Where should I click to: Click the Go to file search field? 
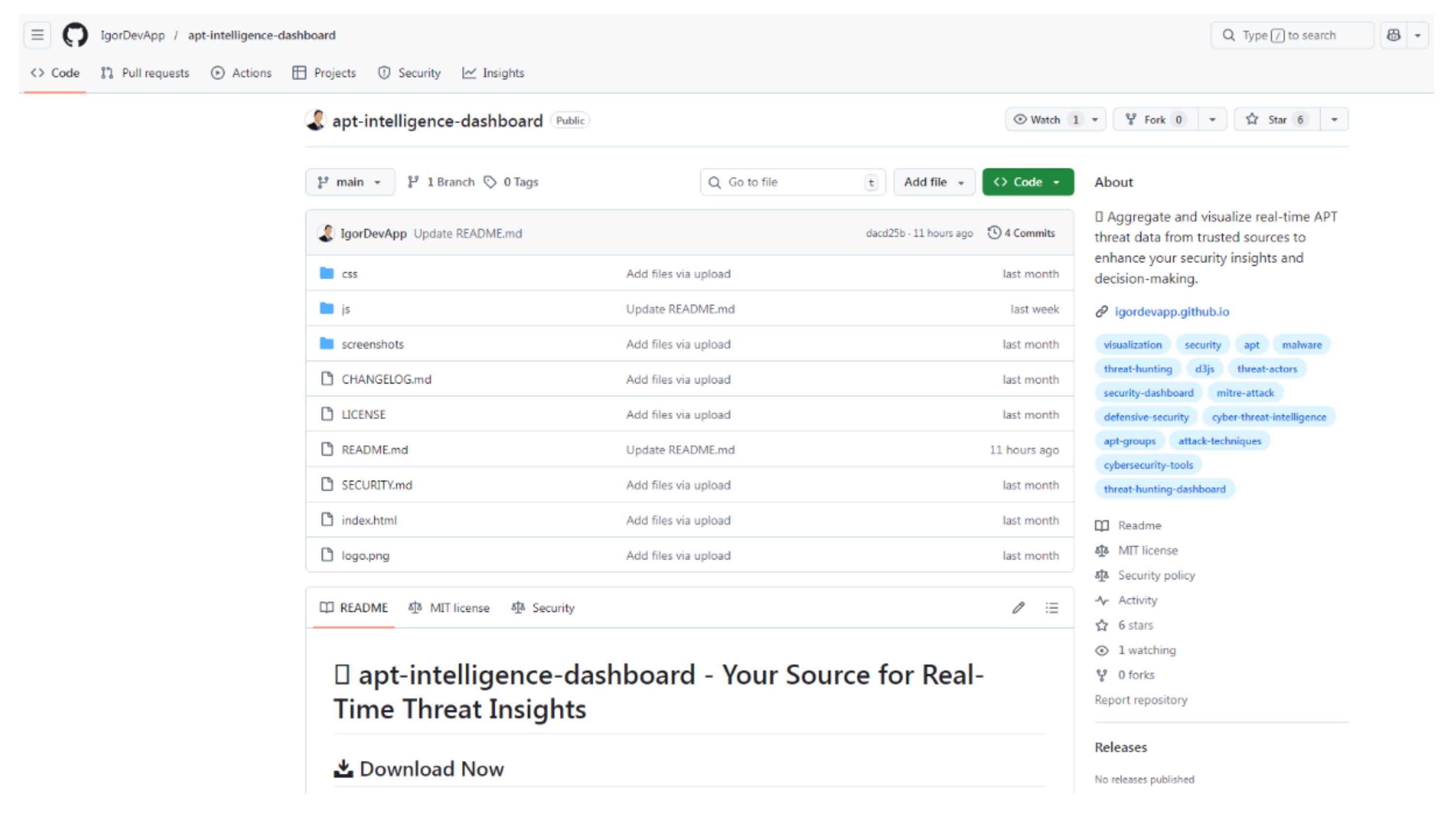click(793, 182)
